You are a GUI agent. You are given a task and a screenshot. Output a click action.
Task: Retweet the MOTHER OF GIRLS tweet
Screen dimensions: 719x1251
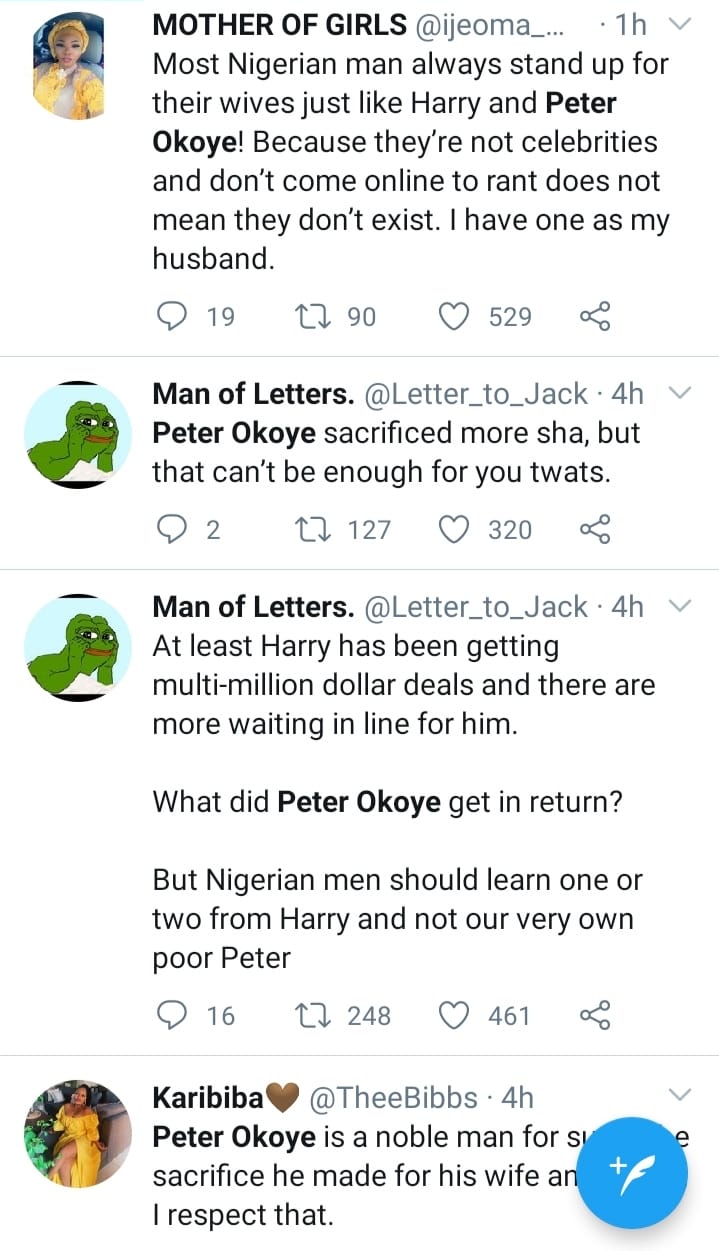pyautogui.click(x=315, y=317)
